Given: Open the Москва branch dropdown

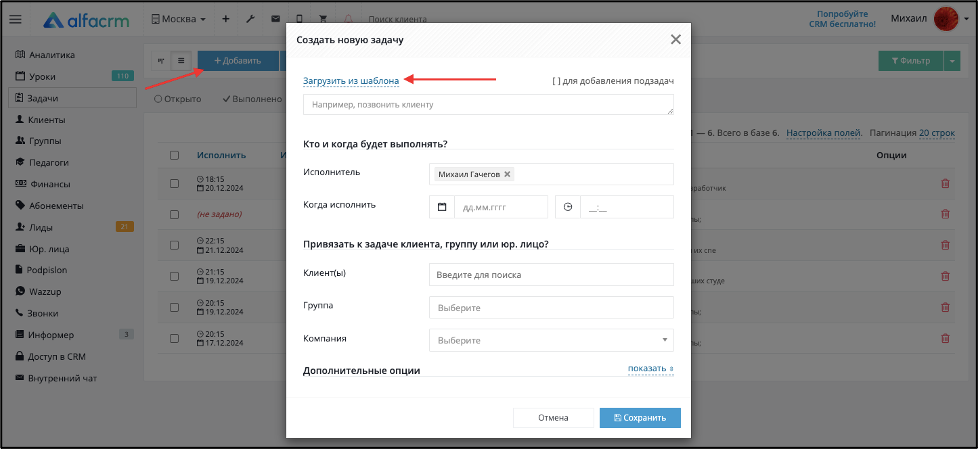Looking at the screenshot, I should coord(179,19).
